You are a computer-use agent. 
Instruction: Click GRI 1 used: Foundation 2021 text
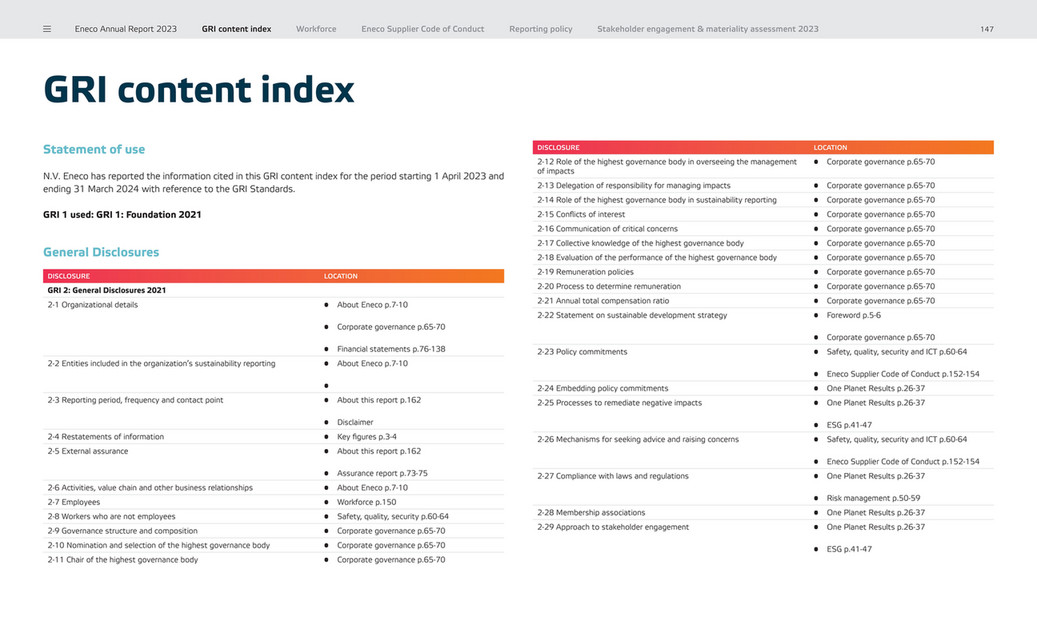click(x=122, y=214)
